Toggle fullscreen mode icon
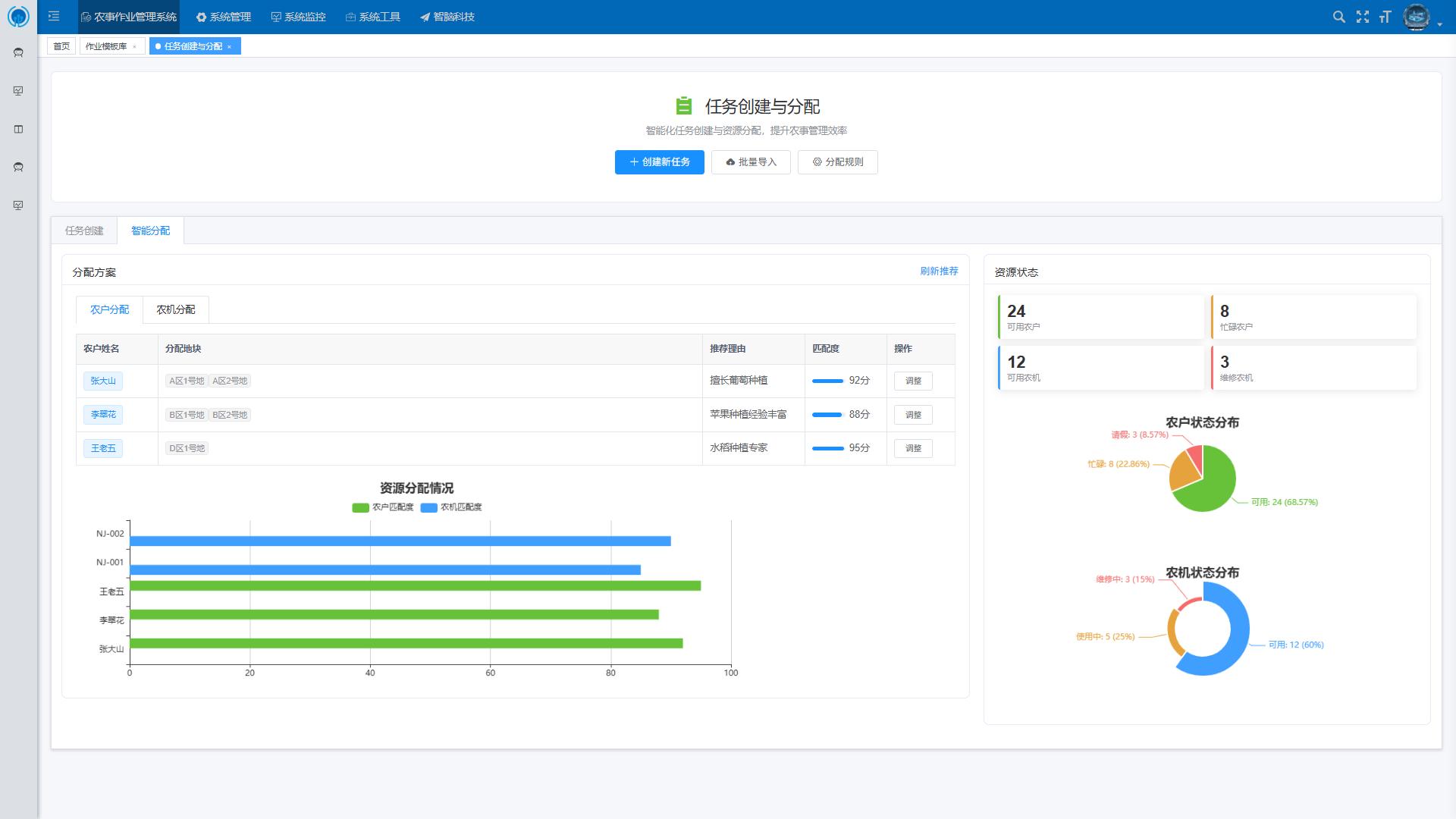Screen dimensions: 1456x819 1362,17
